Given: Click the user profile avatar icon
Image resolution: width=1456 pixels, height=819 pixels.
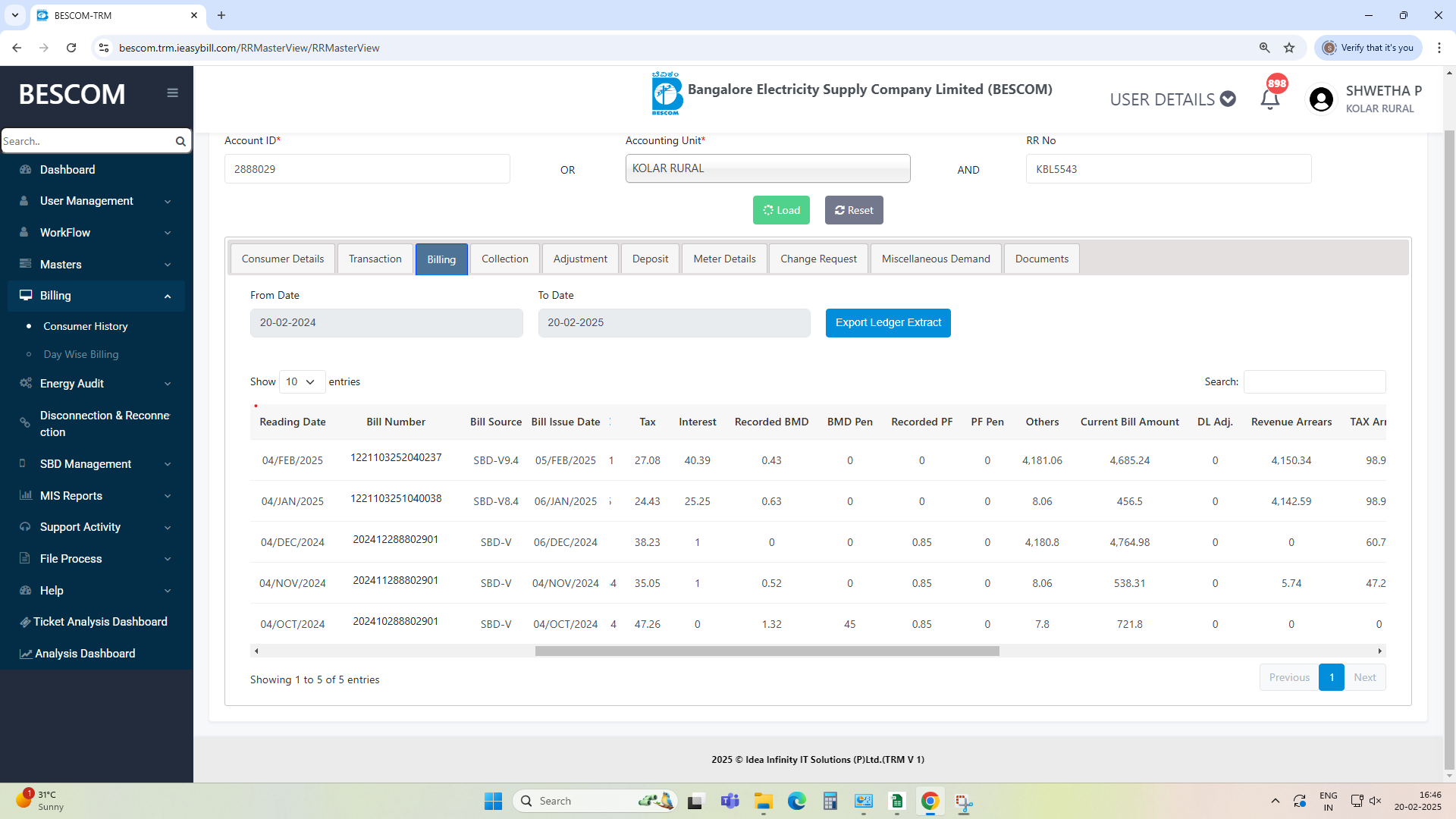Looking at the screenshot, I should point(1321,99).
